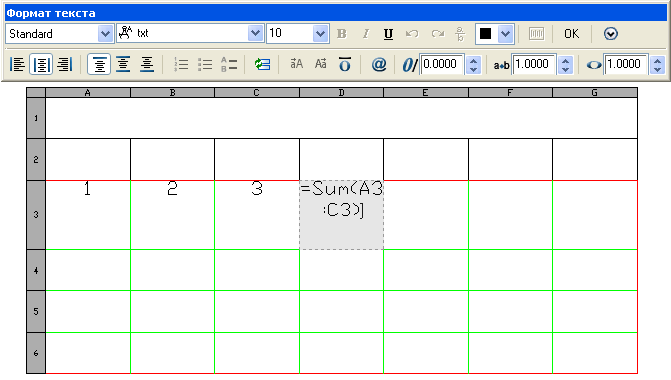This screenshot has width=671, height=380.
Task: Open the @ symbol insert menu
Action: [379, 65]
